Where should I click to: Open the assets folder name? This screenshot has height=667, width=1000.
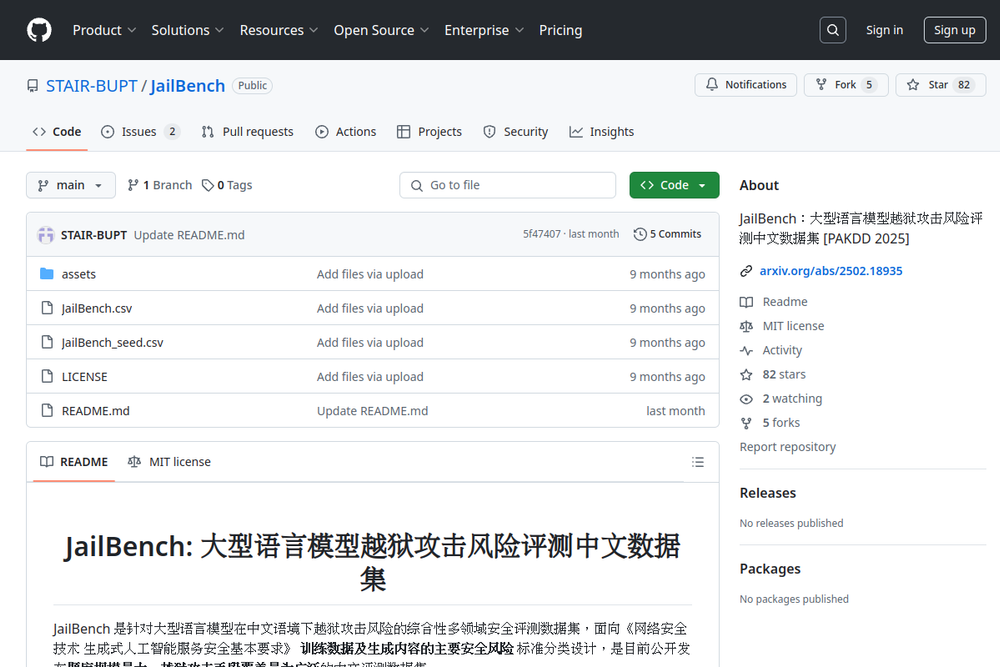[x=78, y=274]
